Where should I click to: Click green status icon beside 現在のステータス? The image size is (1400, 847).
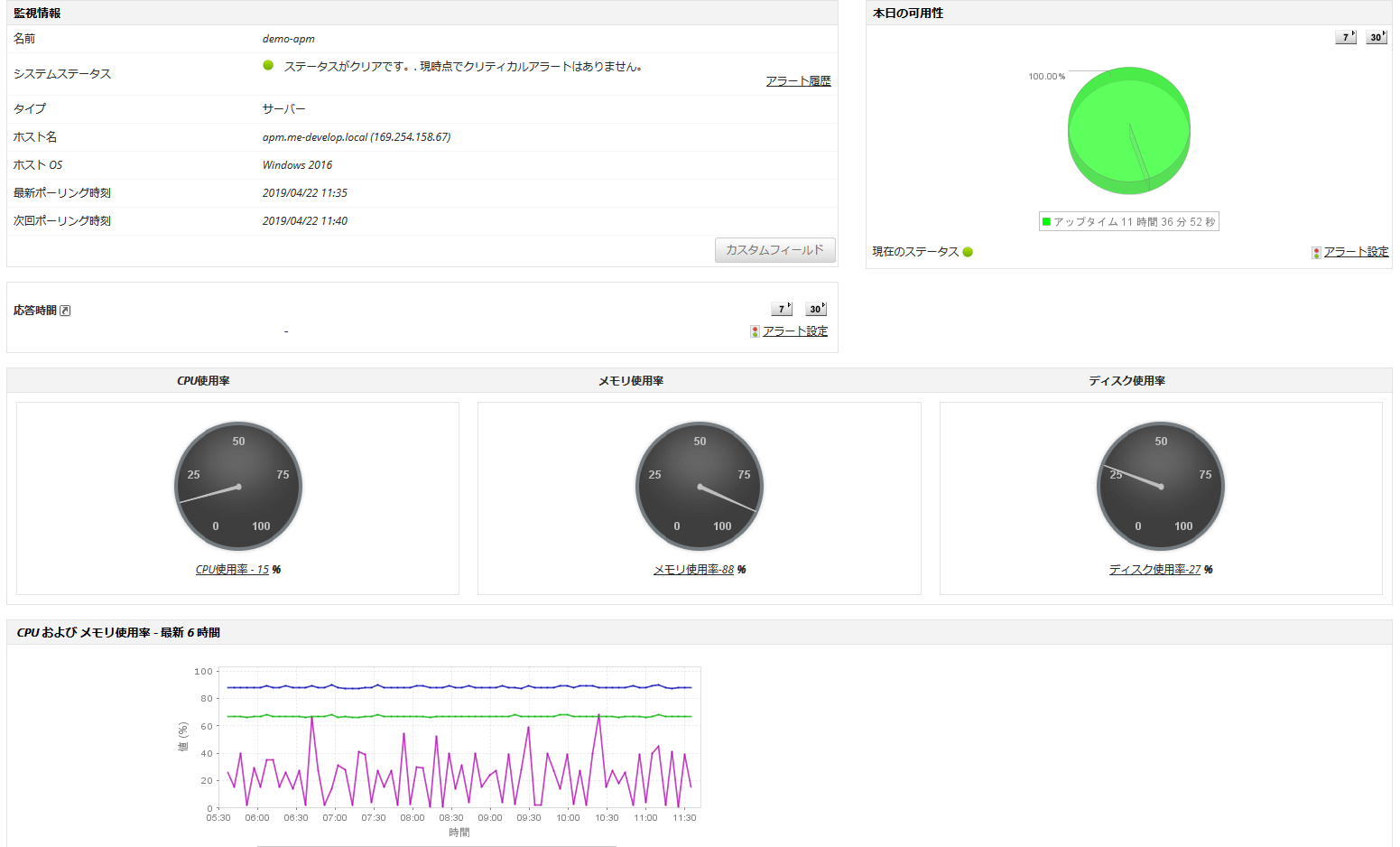(968, 252)
